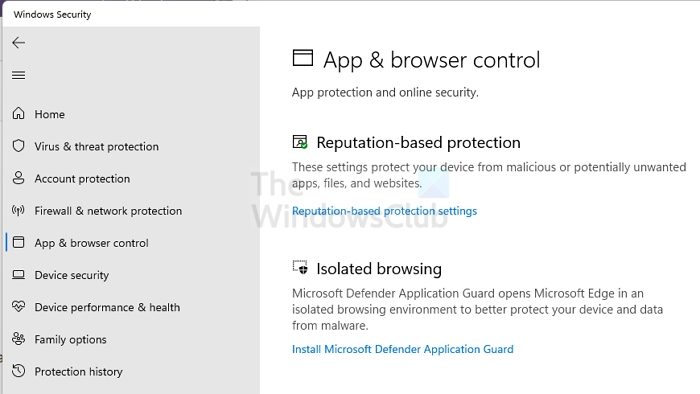Click 'App protection and online security.' text

click(385, 92)
